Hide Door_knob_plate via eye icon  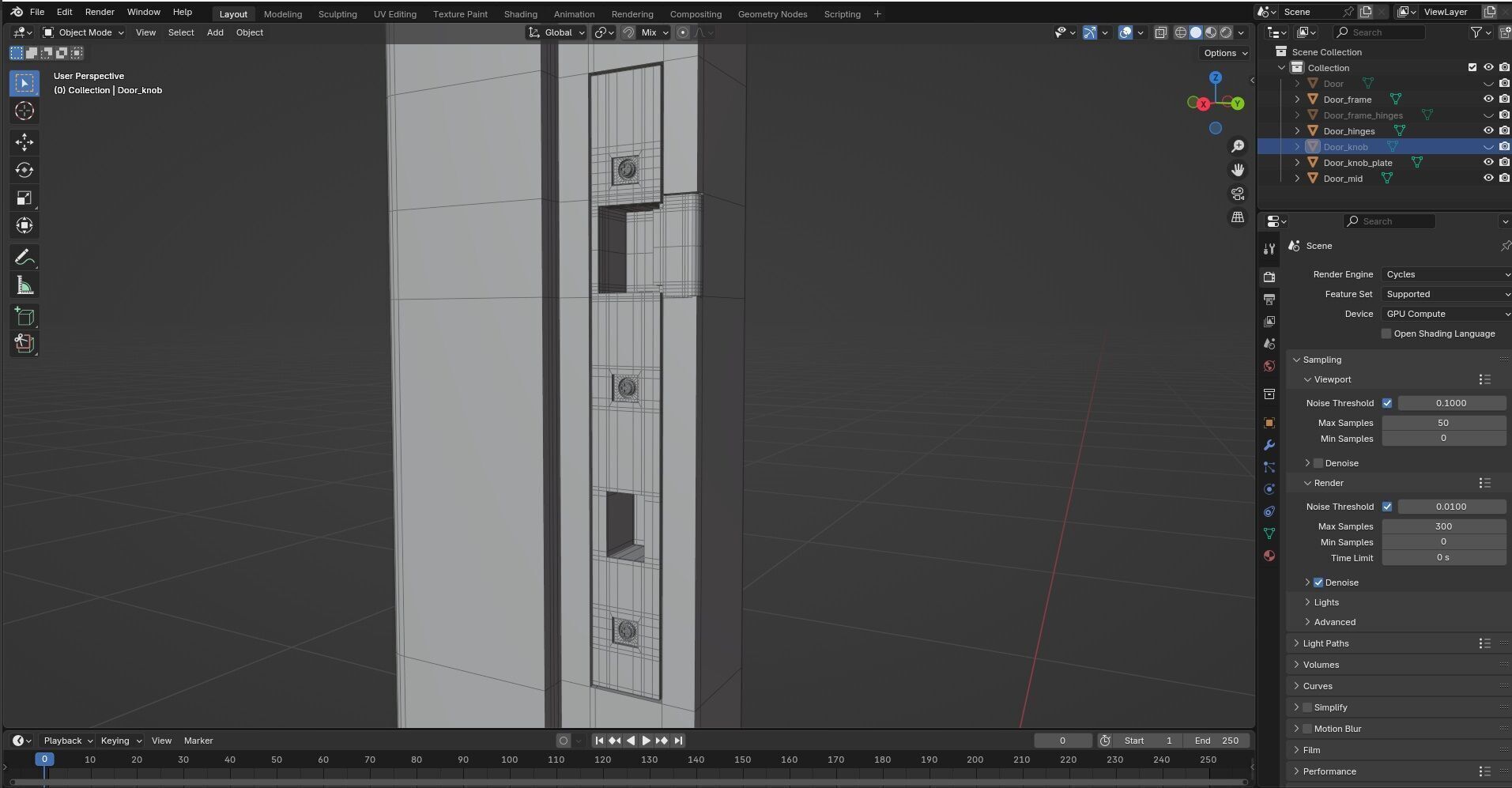coord(1488,163)
